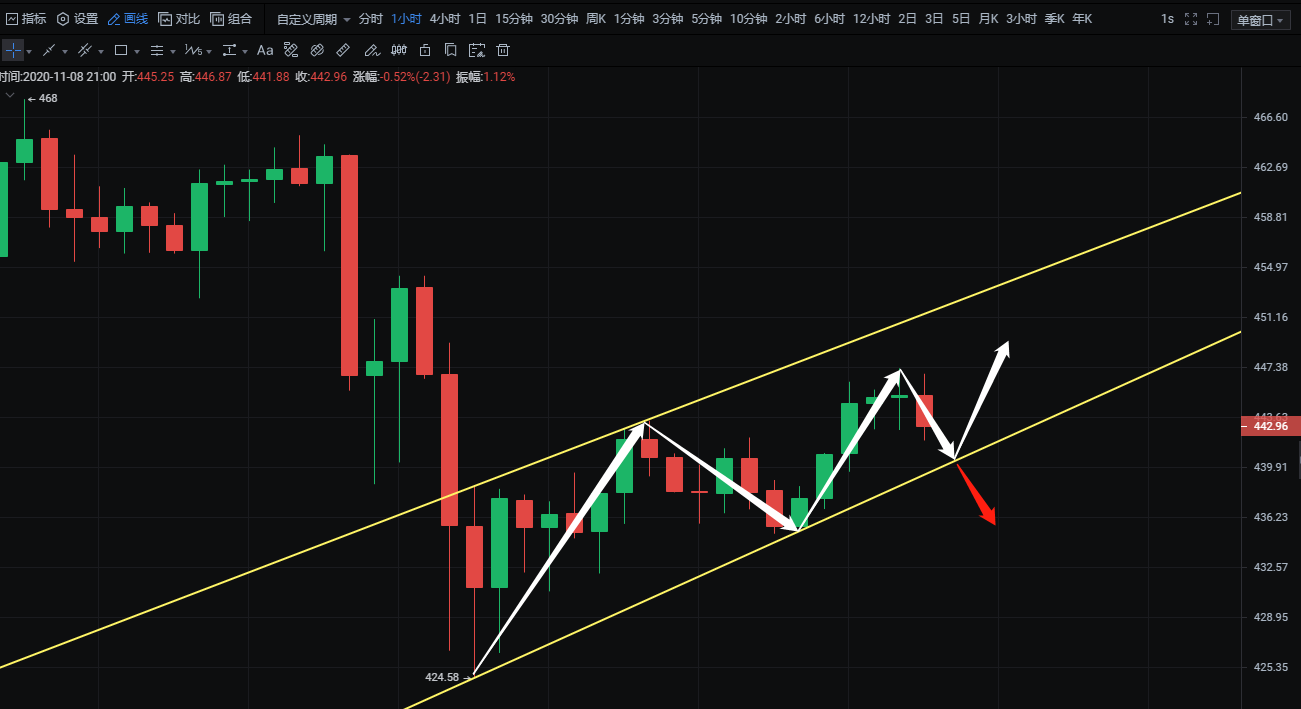The width and height of the screenshot is (1301, 709).
Task: Toggle the 组合 combination view
Action: tap(231, 19)
